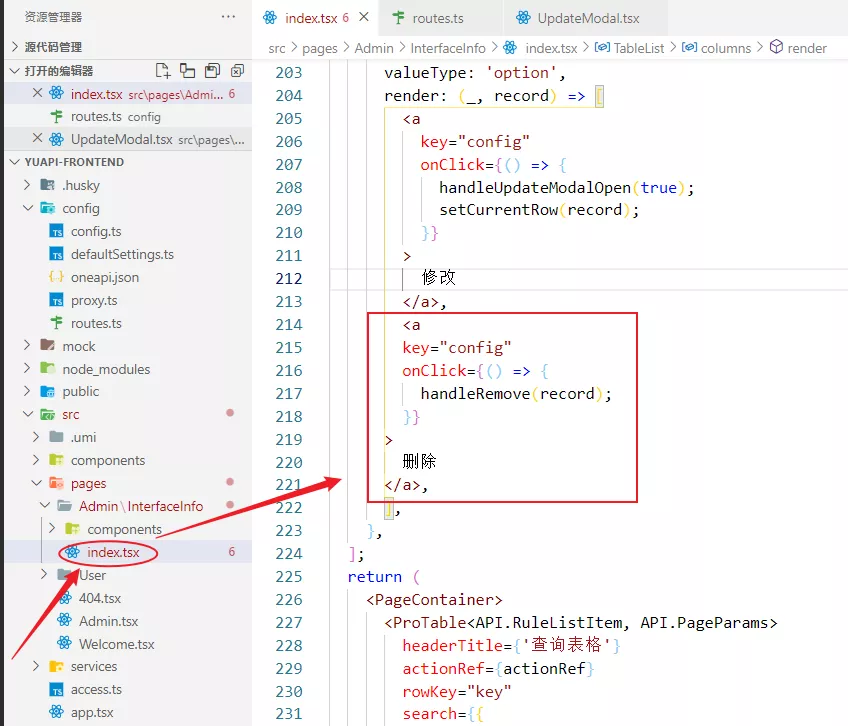This screenshot has height=726, width=848.
Task: Close UpdateModal.tsx in the open editors list
Action: tap(37, 138)
